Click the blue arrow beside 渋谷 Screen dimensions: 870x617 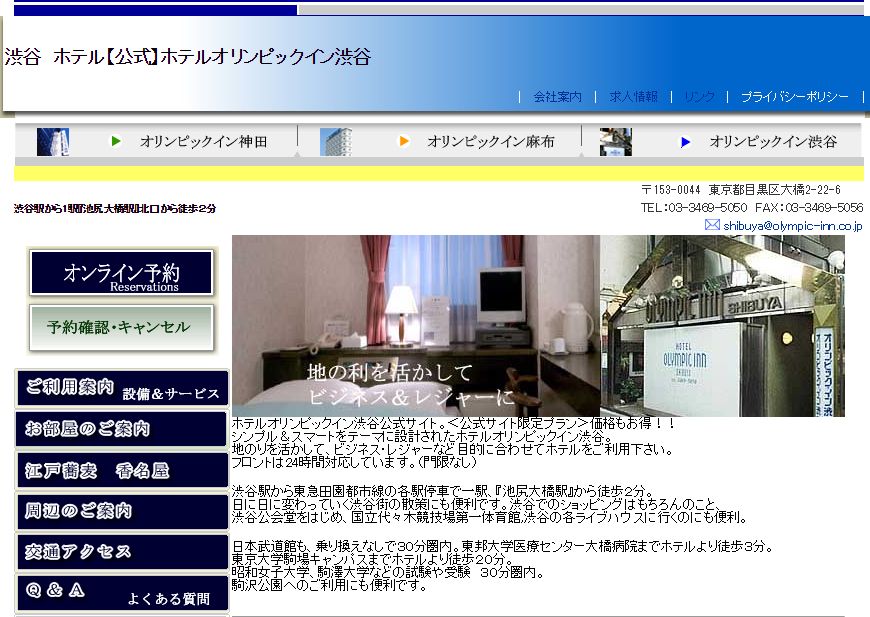click(x=685, y=142)
